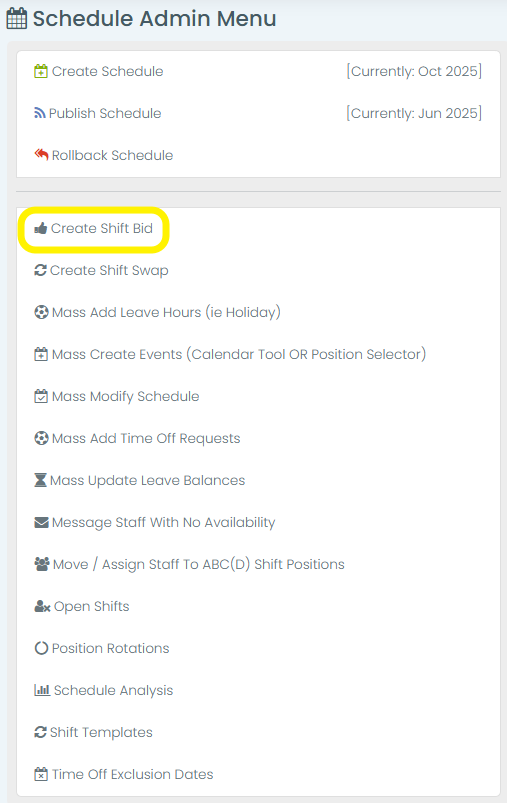Click the envelope icon for Message Staff
Screen dimensions: 507x803
click(x=41, y=522)
